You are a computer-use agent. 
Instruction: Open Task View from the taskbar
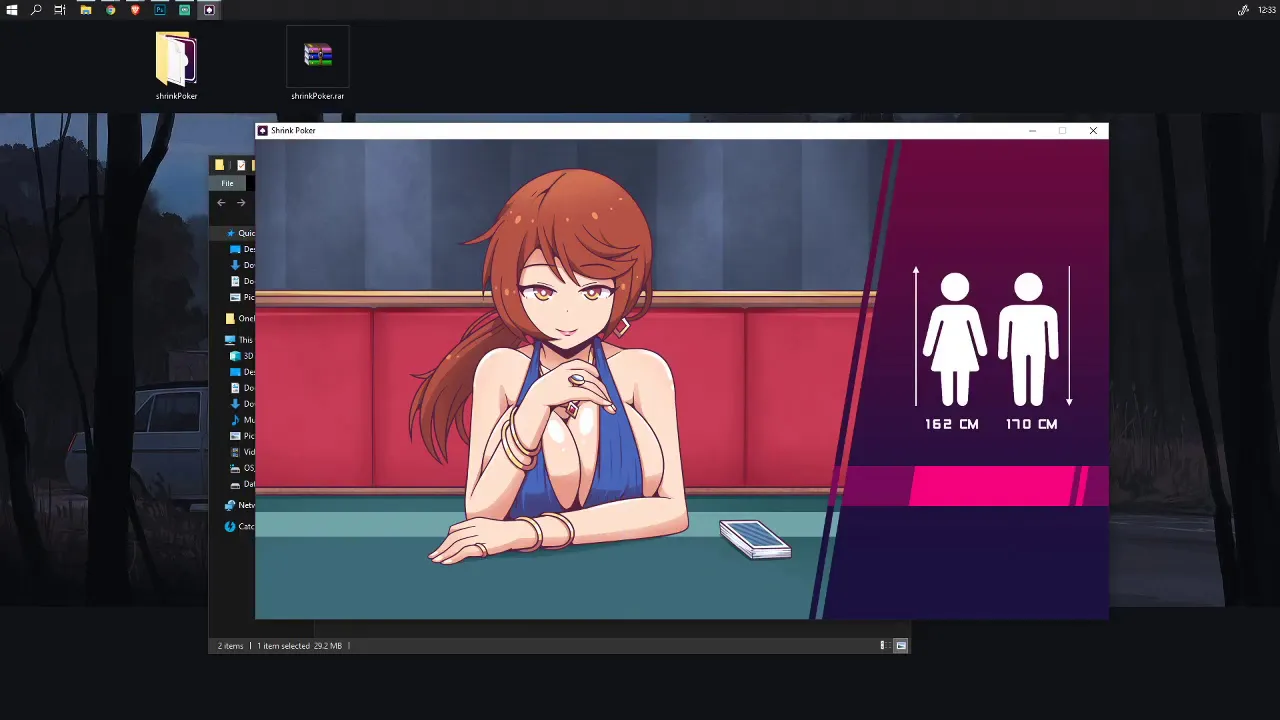tap(60, 10)
